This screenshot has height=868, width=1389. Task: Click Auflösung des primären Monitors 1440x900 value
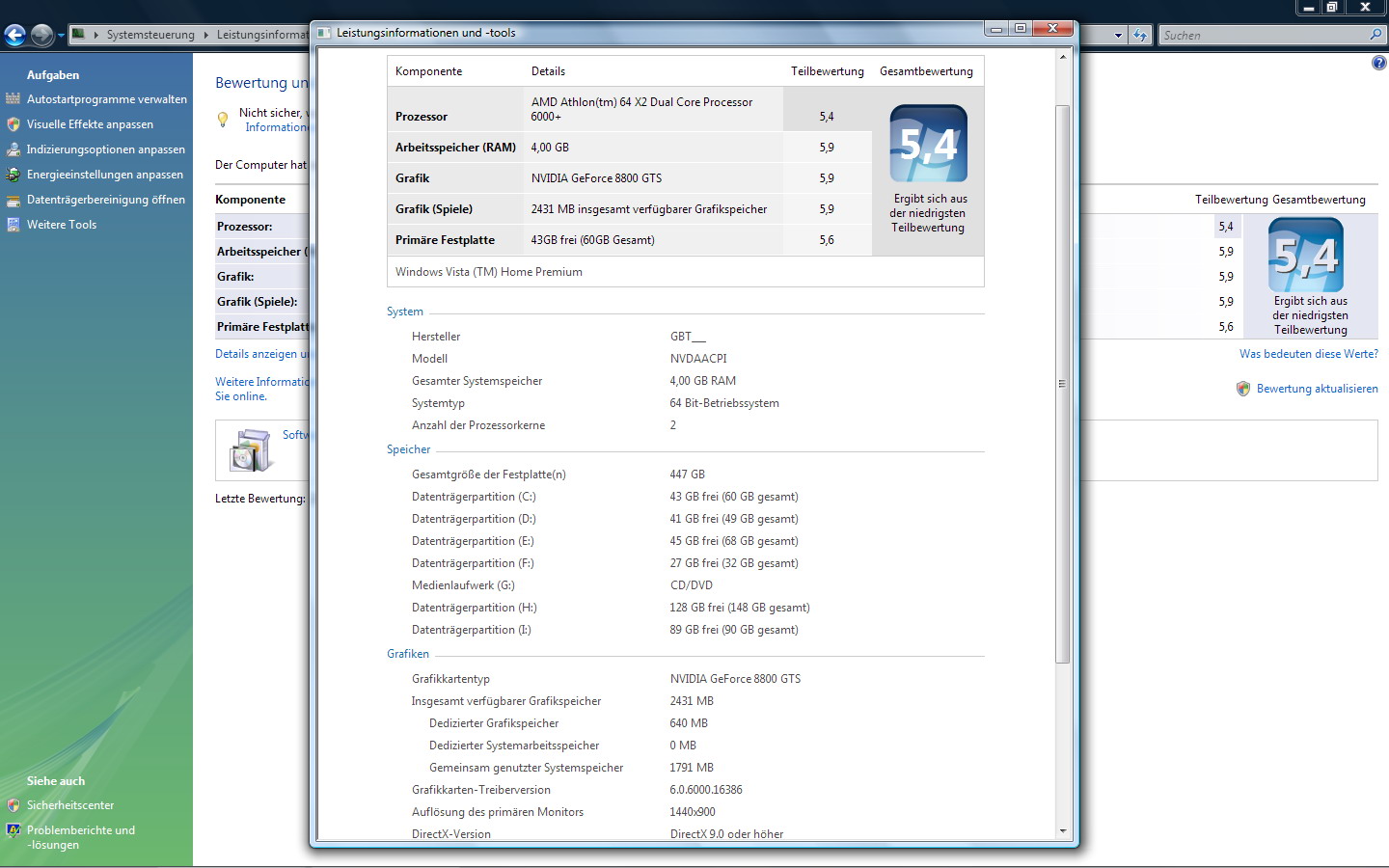pos(693,812)
